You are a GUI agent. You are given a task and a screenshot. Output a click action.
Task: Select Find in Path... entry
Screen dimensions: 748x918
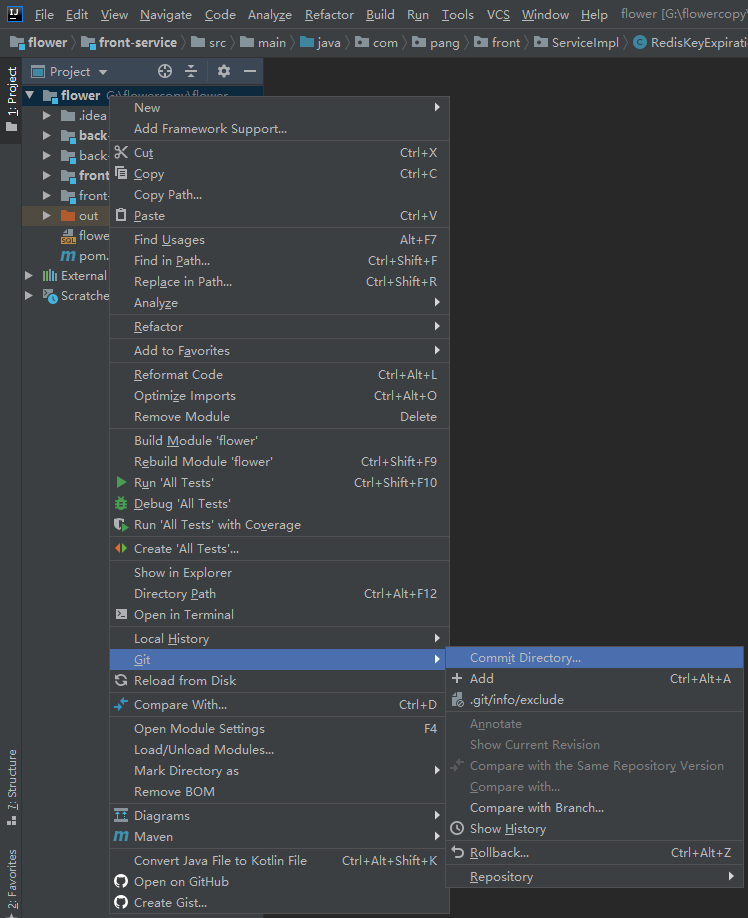pyautogui.click(x=279, y=261)
